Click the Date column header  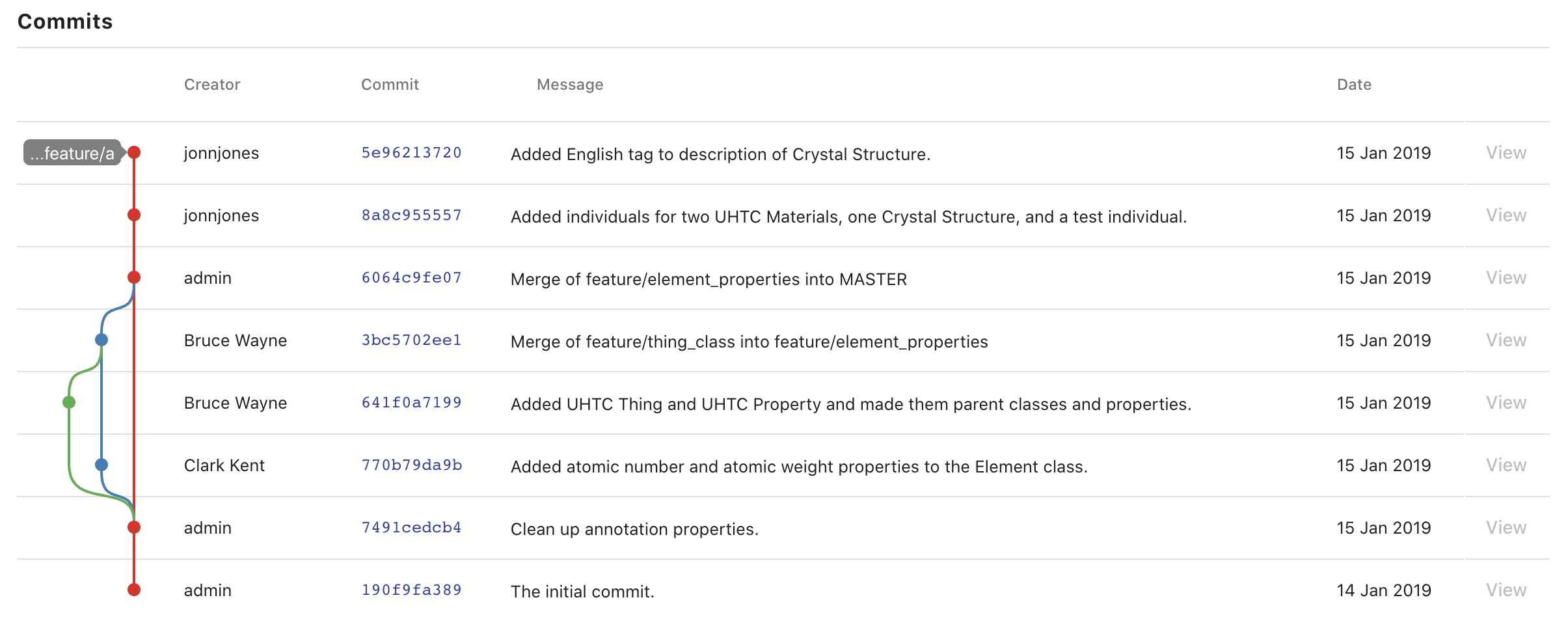1353,84
